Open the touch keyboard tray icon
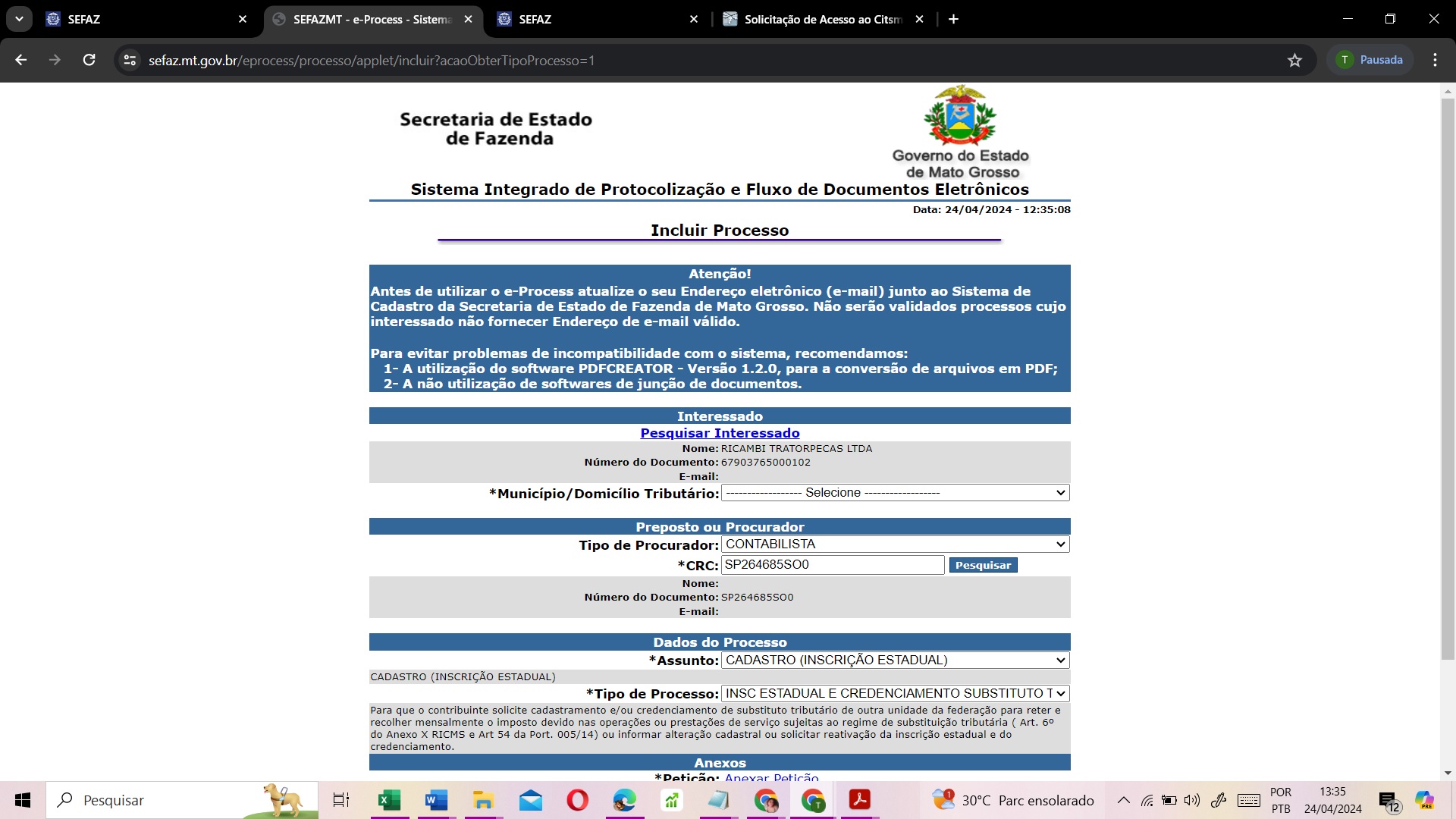The height and width of the screenshot is (819, 1456). pyautogui.click(x=1249, y=800)
